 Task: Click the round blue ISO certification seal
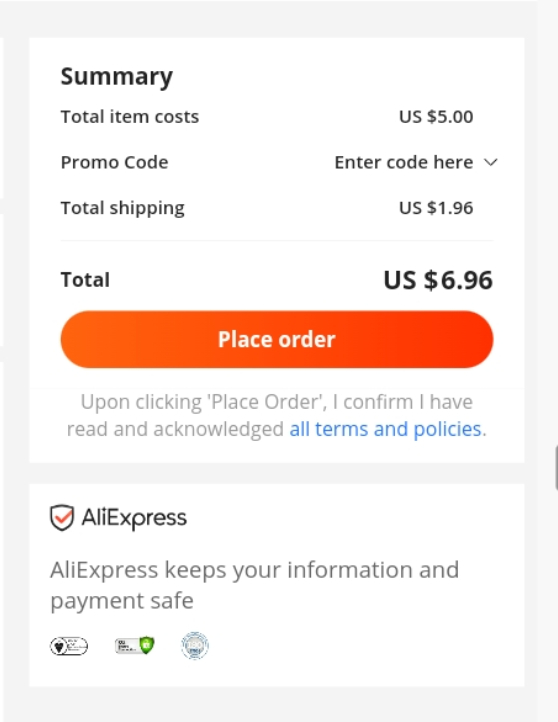click(195, 646)
